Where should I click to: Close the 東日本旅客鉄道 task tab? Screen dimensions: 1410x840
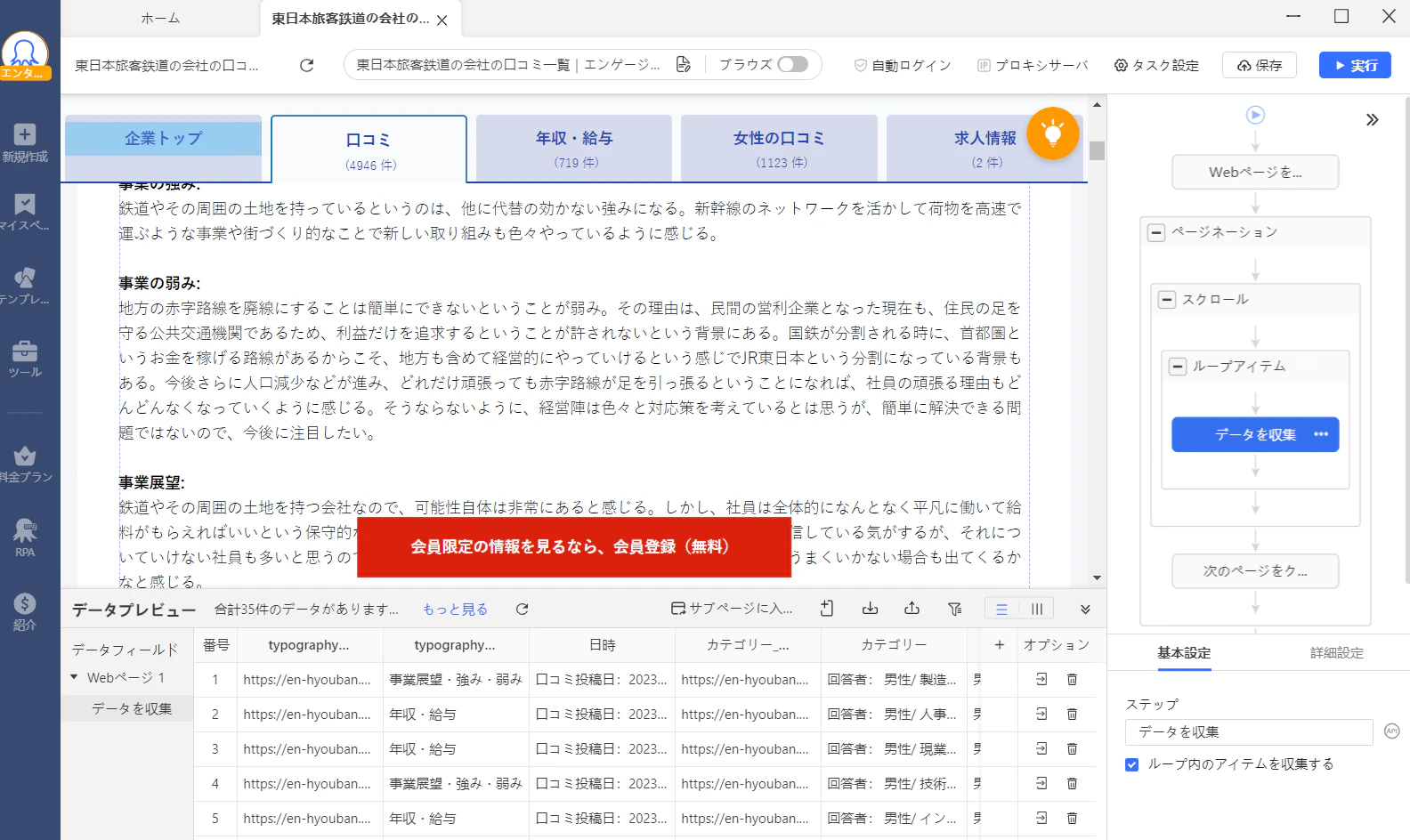(x=442, y=20)
